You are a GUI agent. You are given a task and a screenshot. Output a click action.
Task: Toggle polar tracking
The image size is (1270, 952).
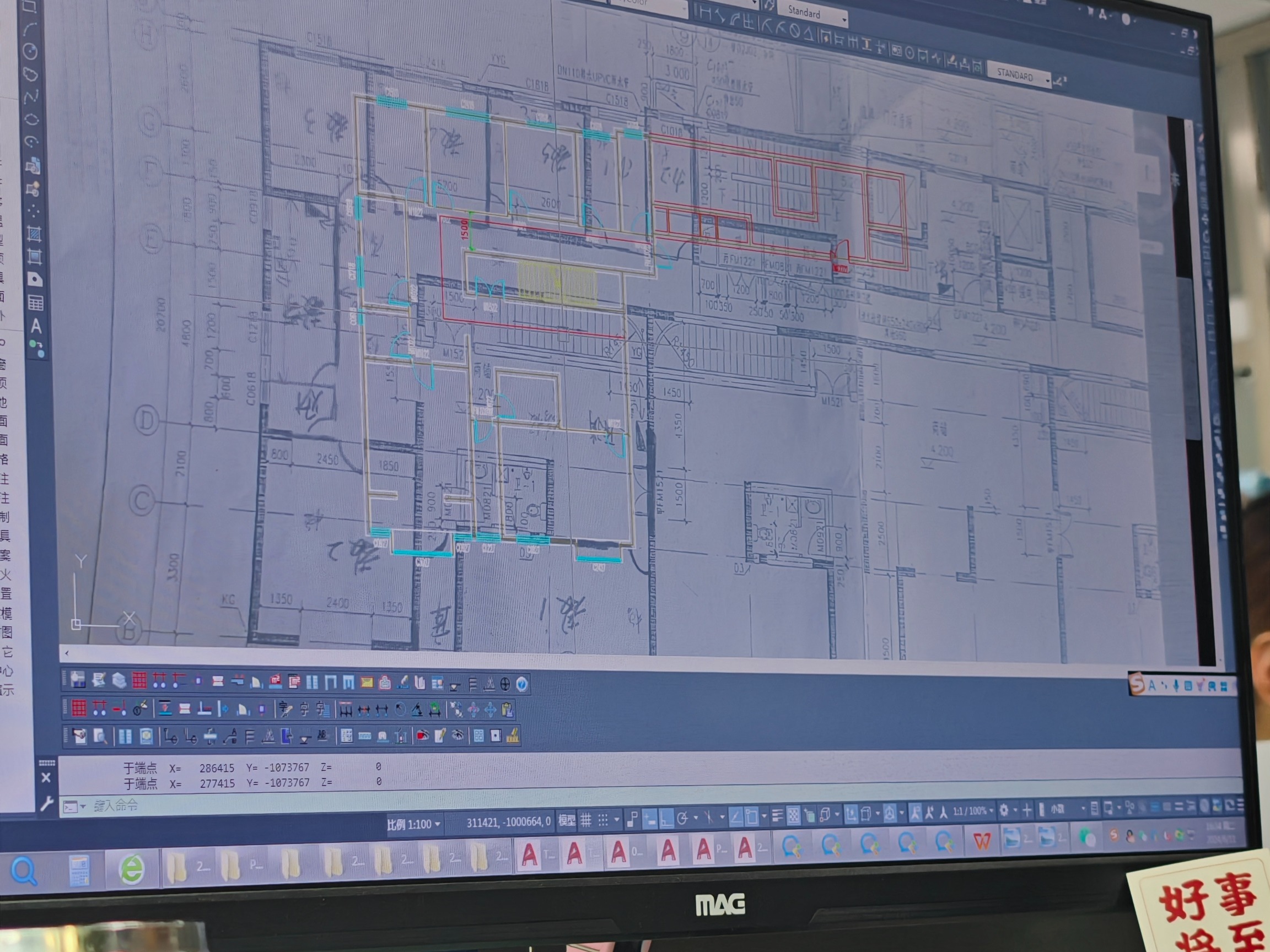click(x=682, y=819)
